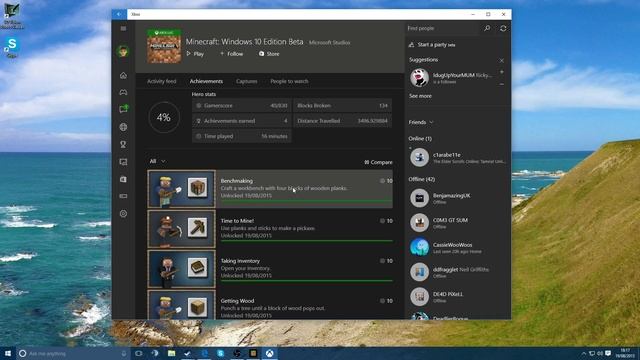Viewport: 640px width, 360px height.
Task: Open suggested user IdugUpYourMUM
Action: click(x=451, y=78)
